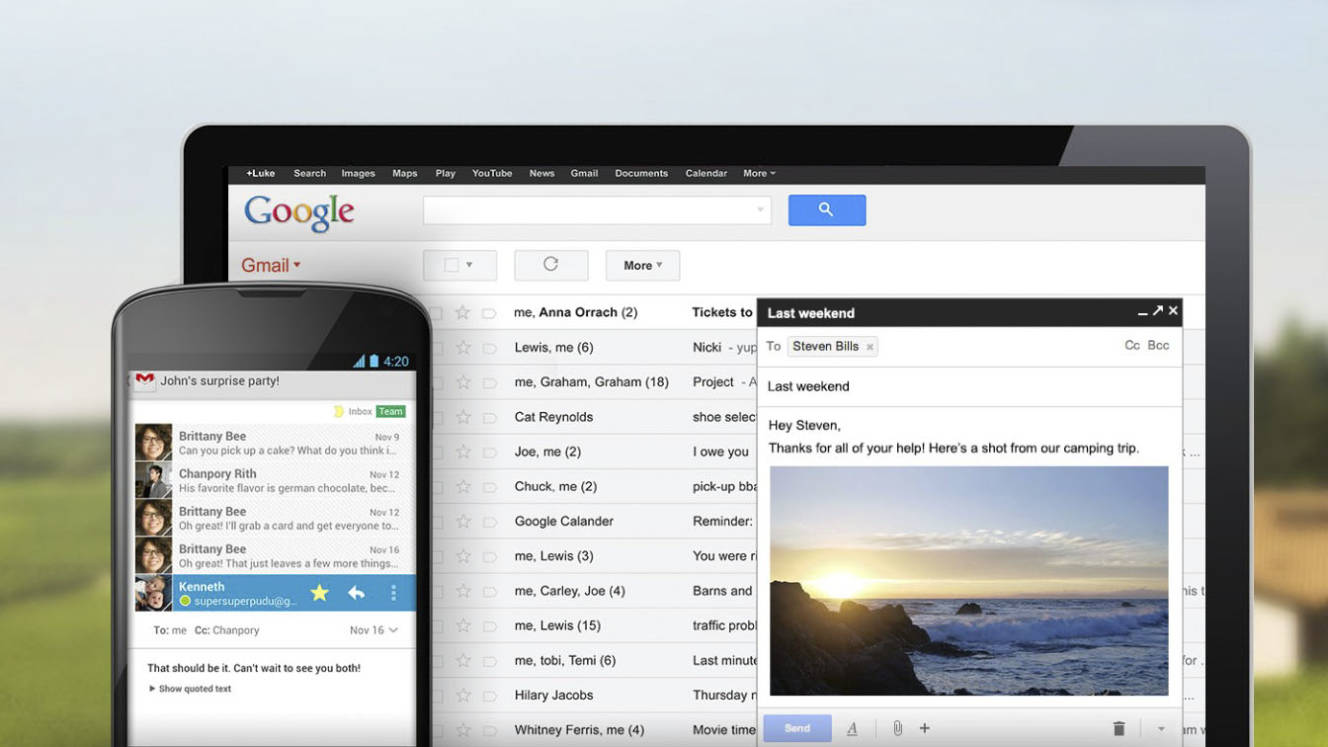Tap Chanpory Rith's Nov 12 message on phone

[274, 480]
